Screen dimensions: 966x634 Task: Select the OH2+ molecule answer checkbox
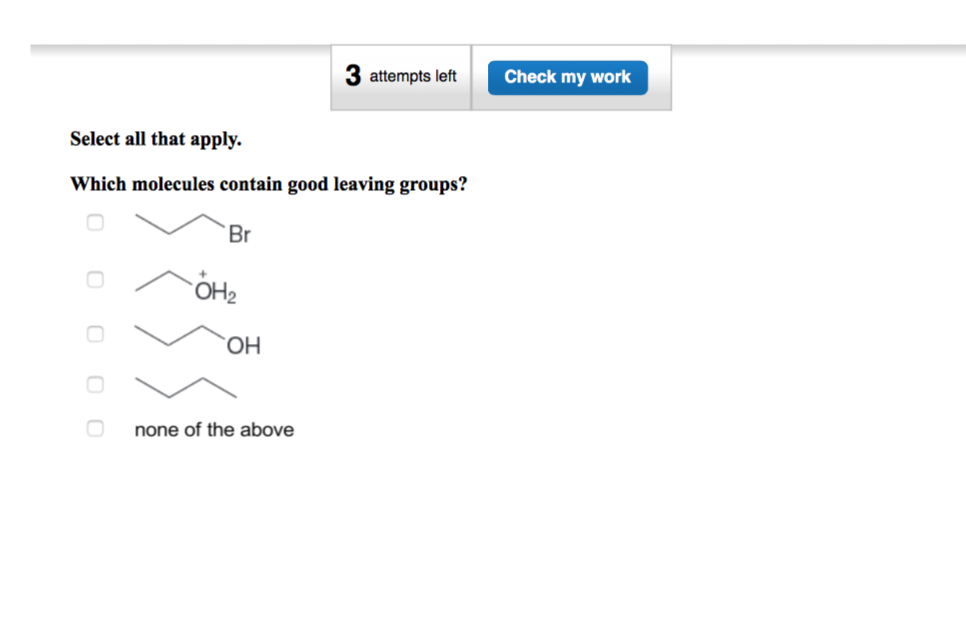(95, 279)
